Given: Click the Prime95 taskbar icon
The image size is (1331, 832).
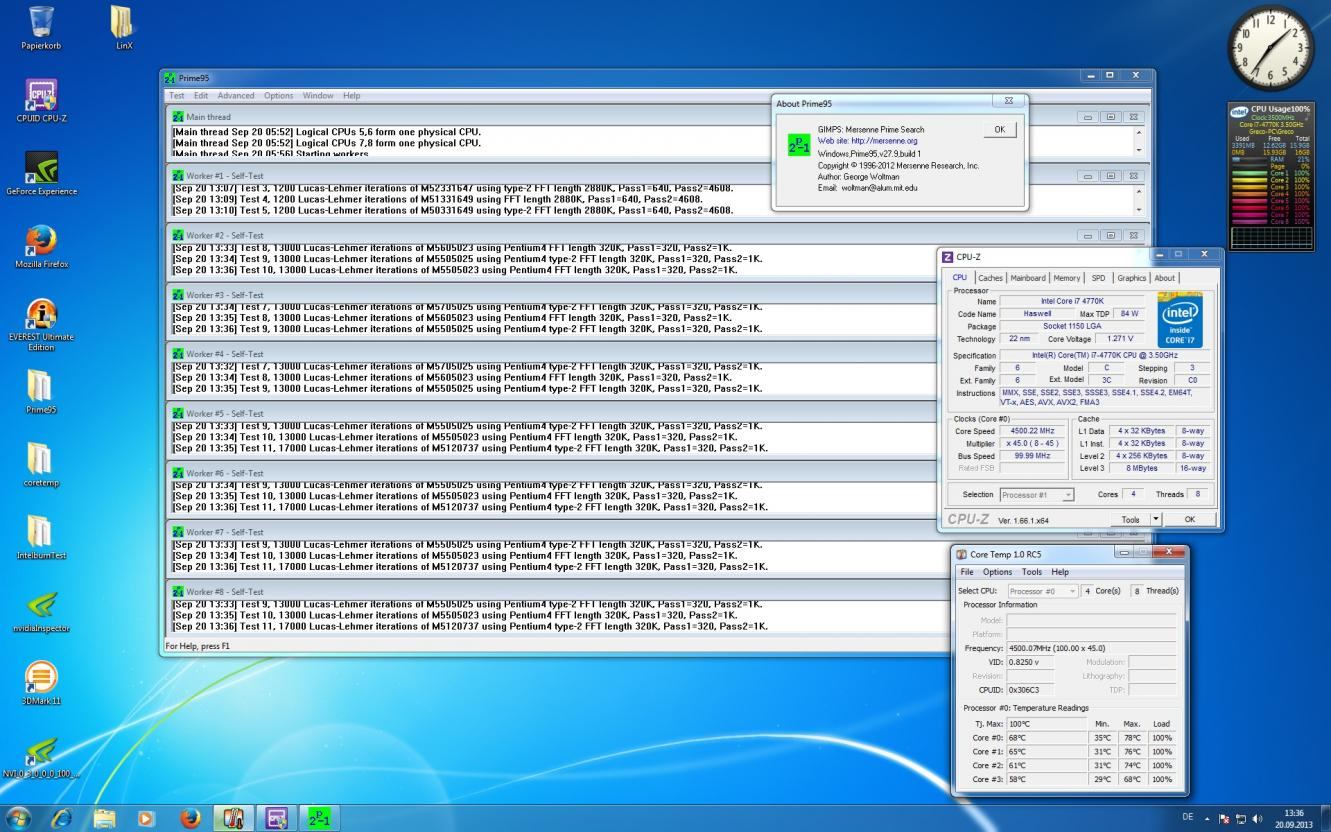Looking at the screenshot, I should [320, 817].
